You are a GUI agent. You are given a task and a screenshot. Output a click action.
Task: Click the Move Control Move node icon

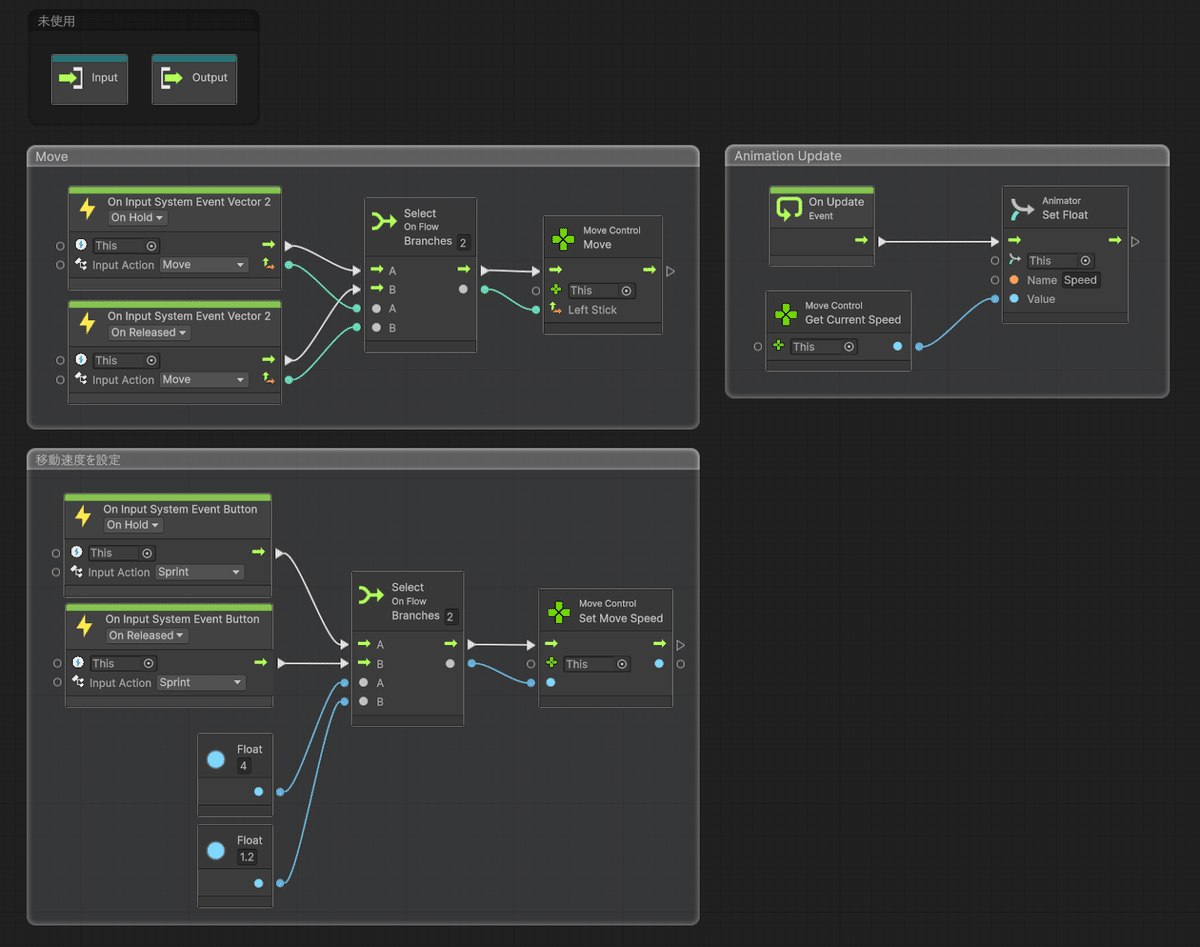[x=563, y=238]
